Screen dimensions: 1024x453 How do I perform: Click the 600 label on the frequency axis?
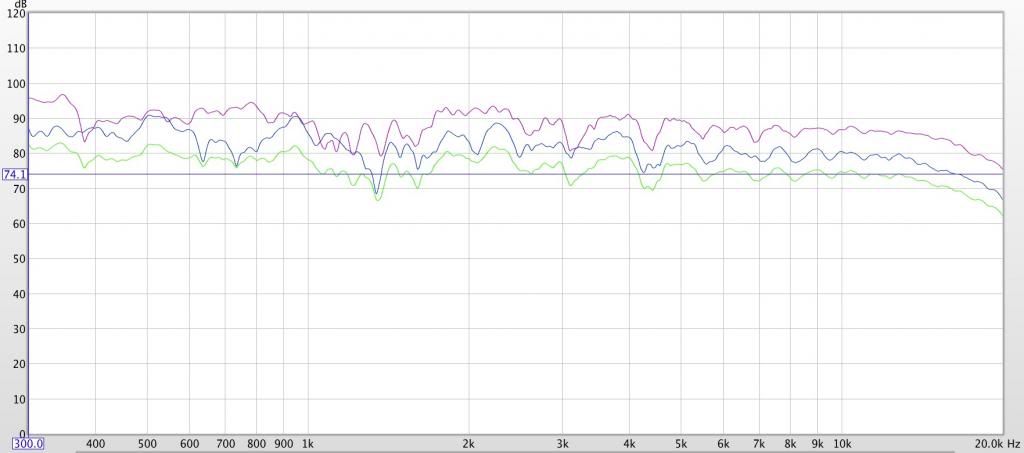click(190, 444)
